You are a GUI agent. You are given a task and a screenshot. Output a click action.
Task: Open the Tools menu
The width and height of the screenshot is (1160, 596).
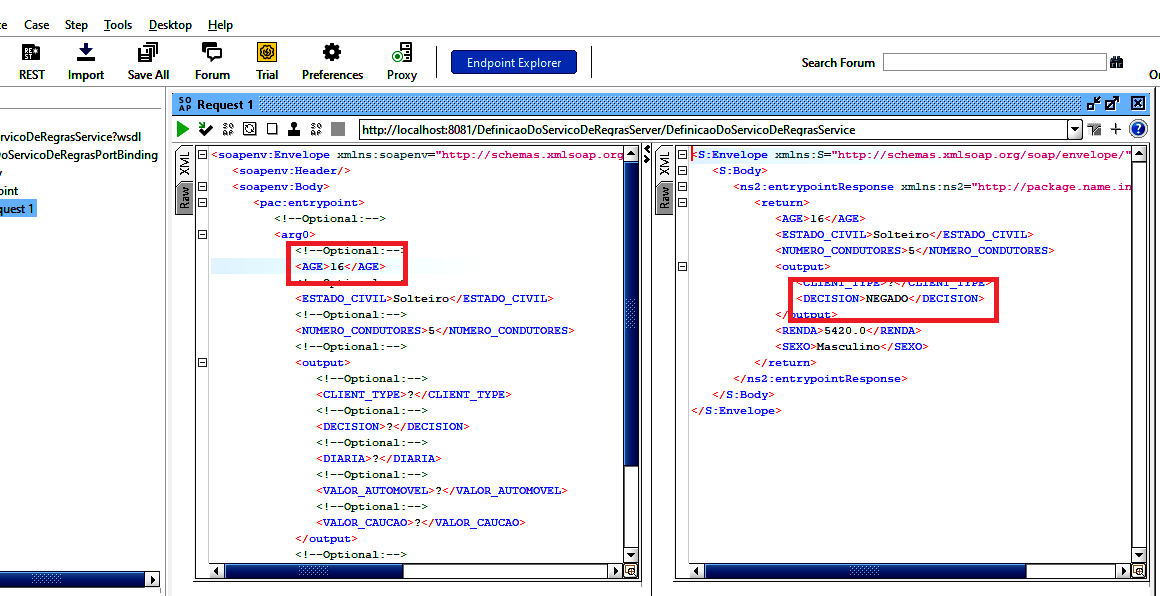point(118,24)
